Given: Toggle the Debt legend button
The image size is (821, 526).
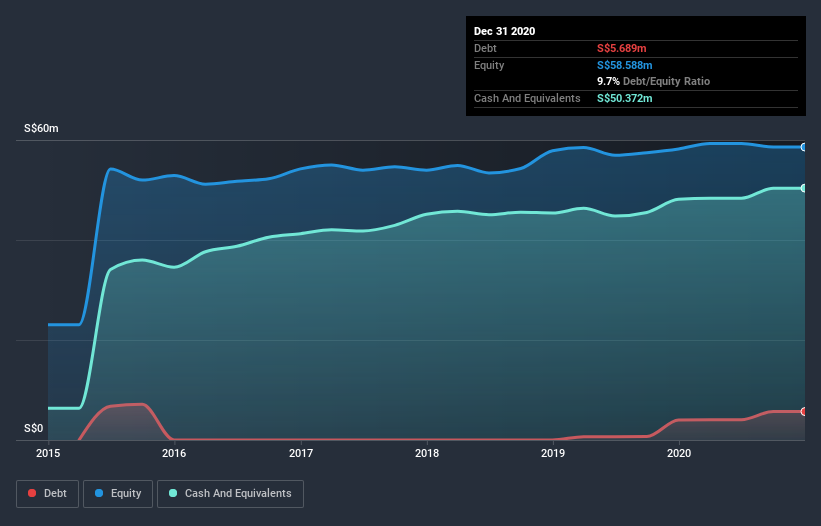Looking at the screenshot, I should point(48,494).
